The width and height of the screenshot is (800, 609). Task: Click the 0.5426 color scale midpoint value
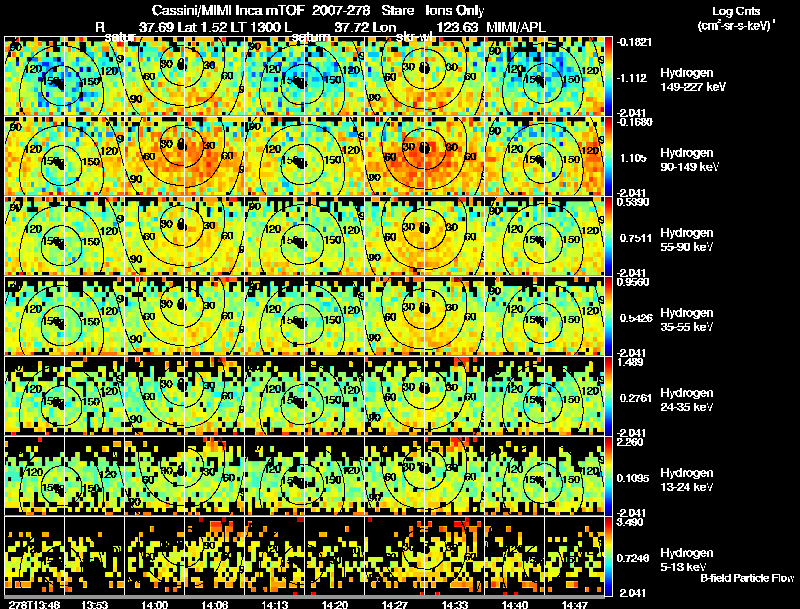(x=636, y=318)
